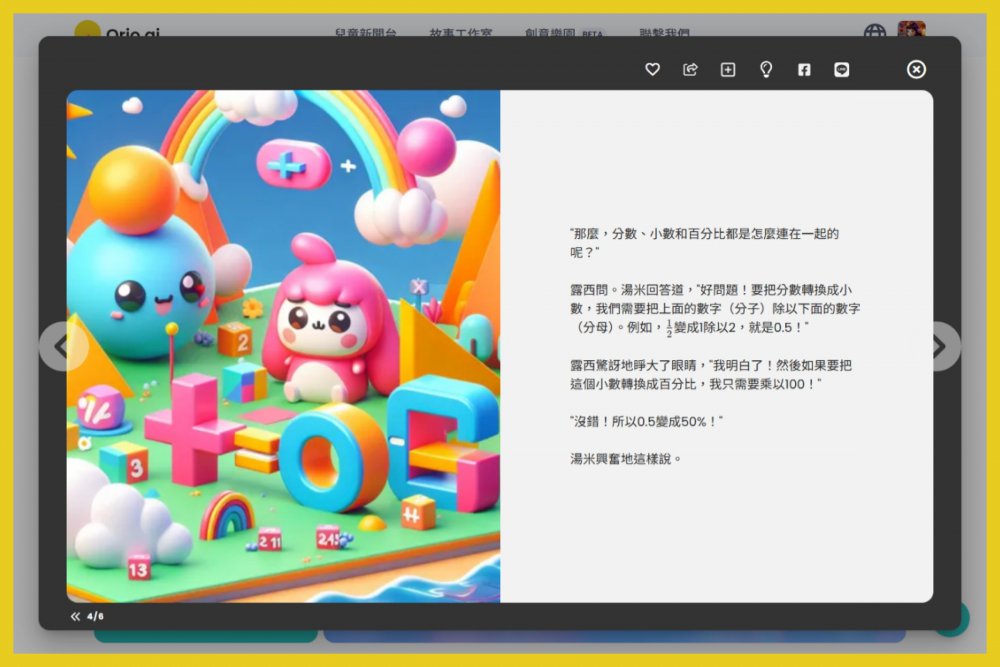The image size is (1000, 667).
Task: Click the Orio.ai logo
Action: click(x=118, y=33)
